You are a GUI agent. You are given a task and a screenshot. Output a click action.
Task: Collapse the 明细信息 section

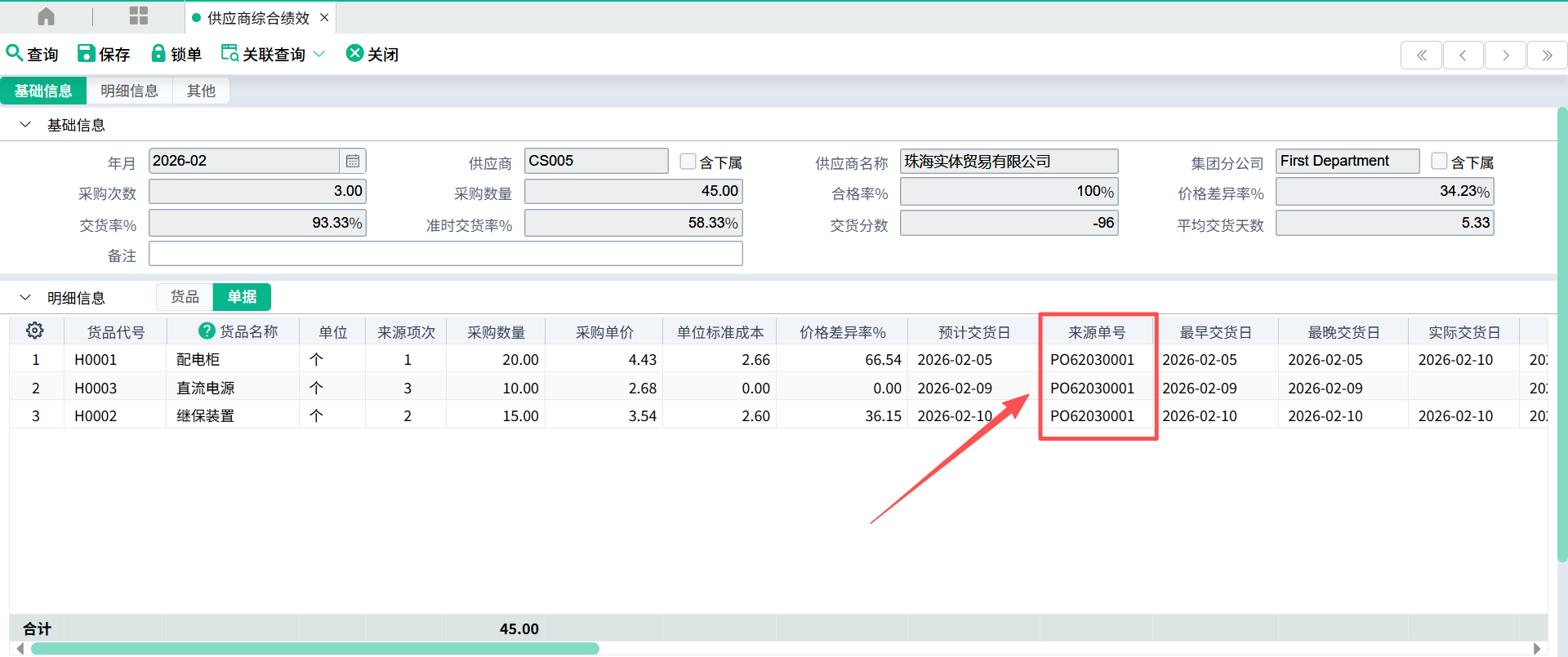coord(25,298)
